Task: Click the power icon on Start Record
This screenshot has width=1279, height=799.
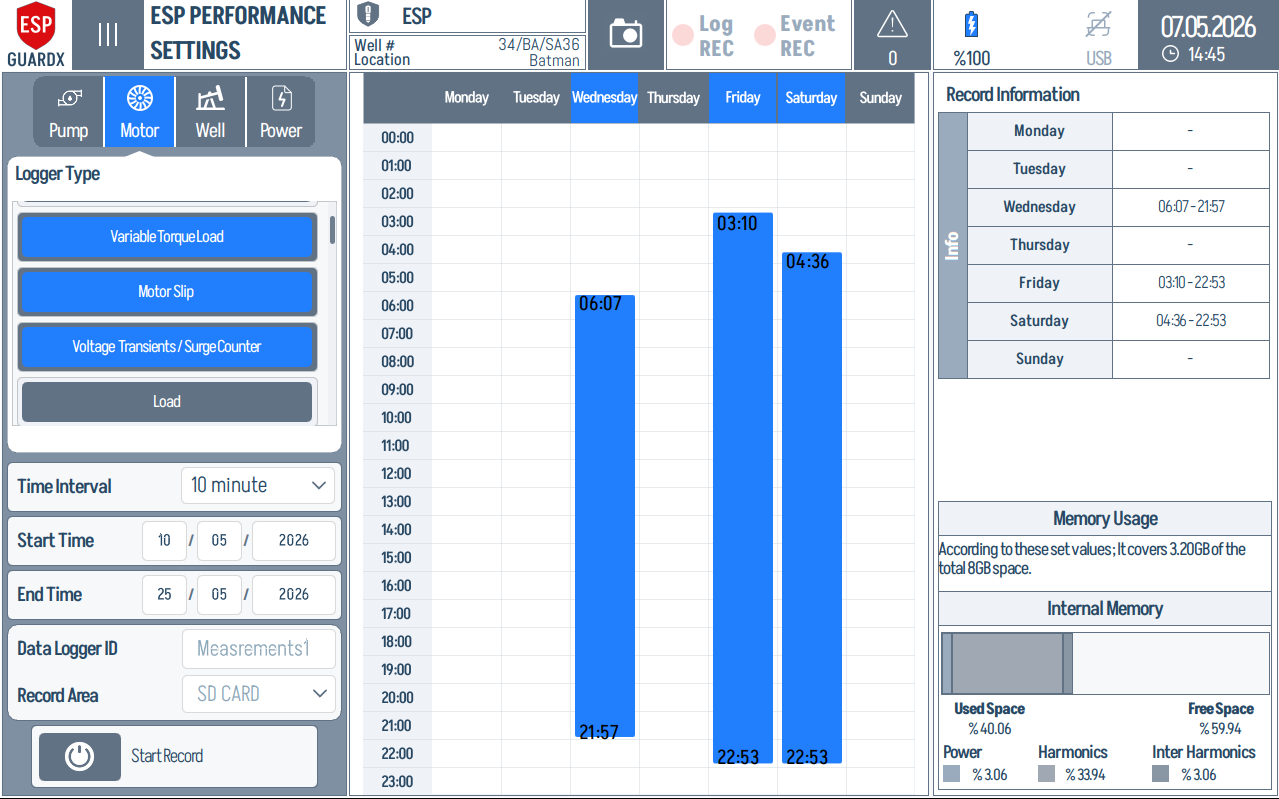Action: click(79, 756)
